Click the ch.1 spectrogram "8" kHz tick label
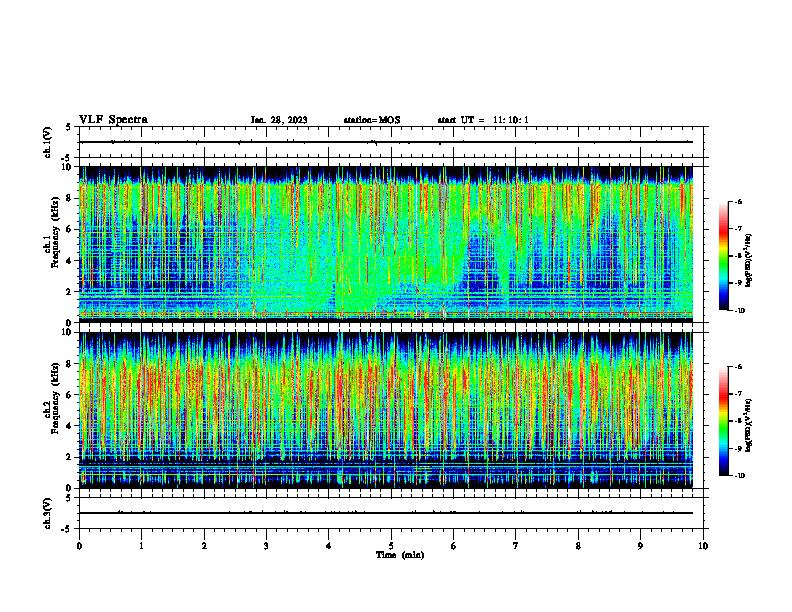The image size is (792, 612). click(x=70, y=198)
